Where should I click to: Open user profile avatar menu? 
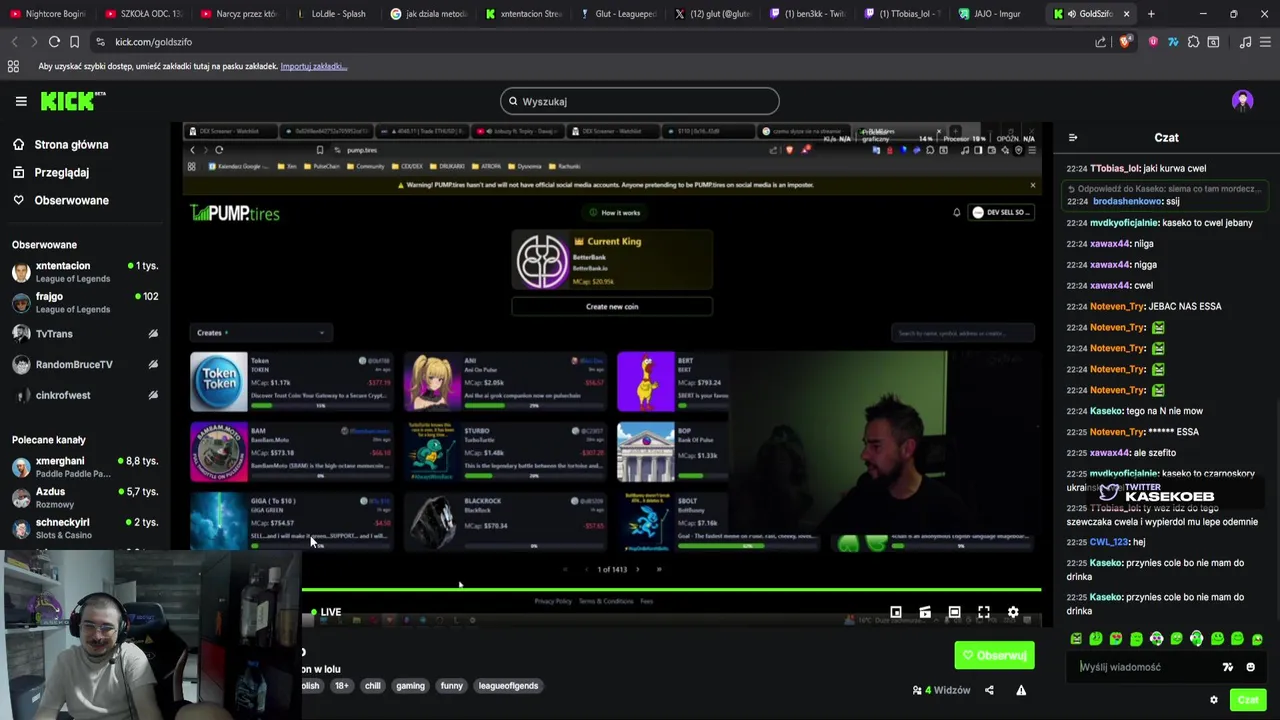tap(1243, 101)
